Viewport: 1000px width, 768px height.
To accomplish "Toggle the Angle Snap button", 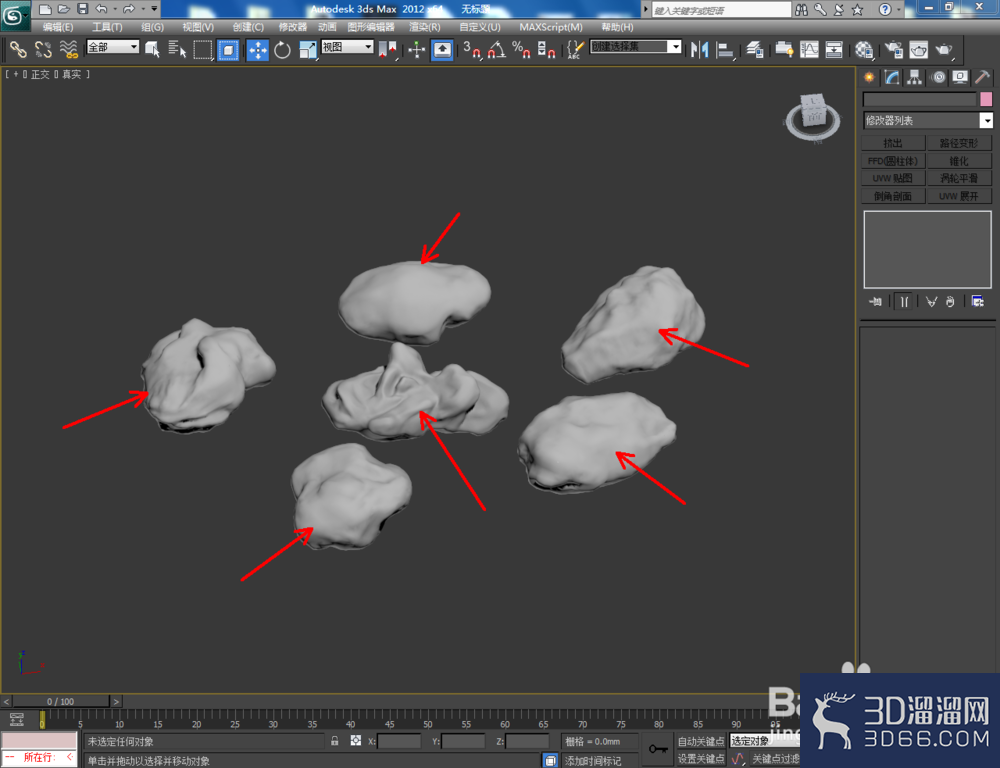I will (497, 50).
